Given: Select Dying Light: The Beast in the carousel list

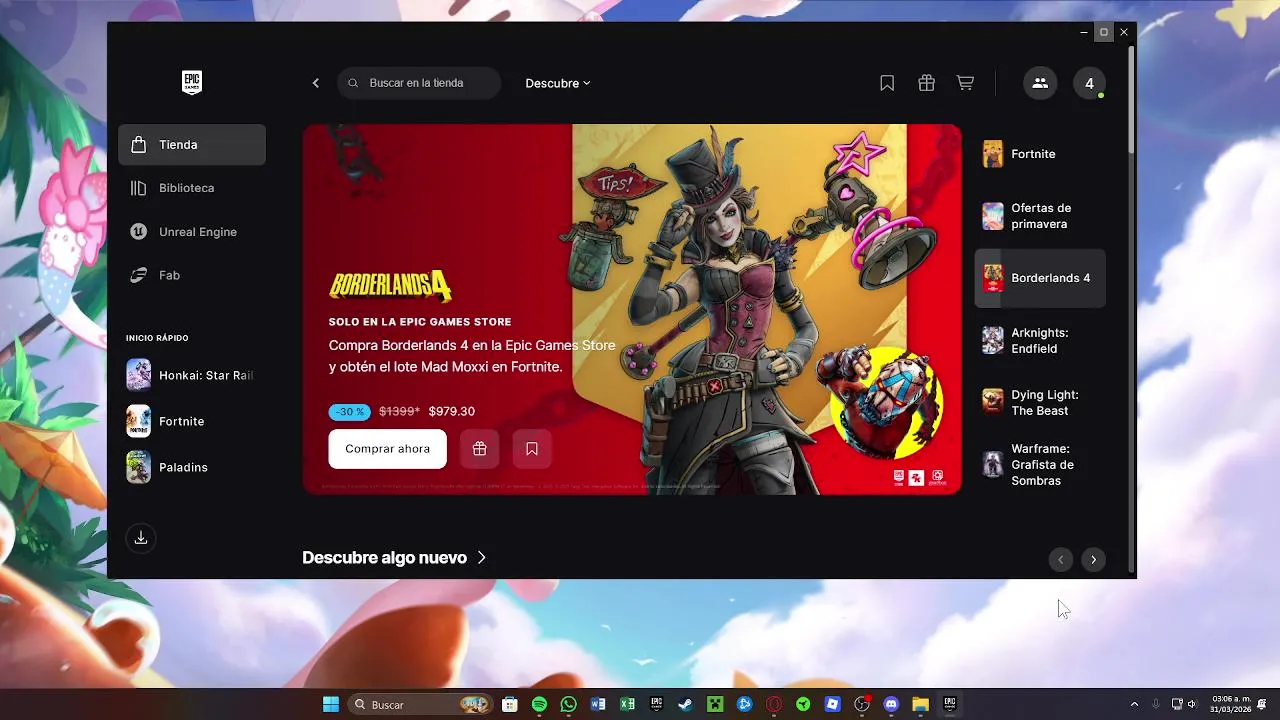Looking at the screenshot, I should [x=1040, y=402].
